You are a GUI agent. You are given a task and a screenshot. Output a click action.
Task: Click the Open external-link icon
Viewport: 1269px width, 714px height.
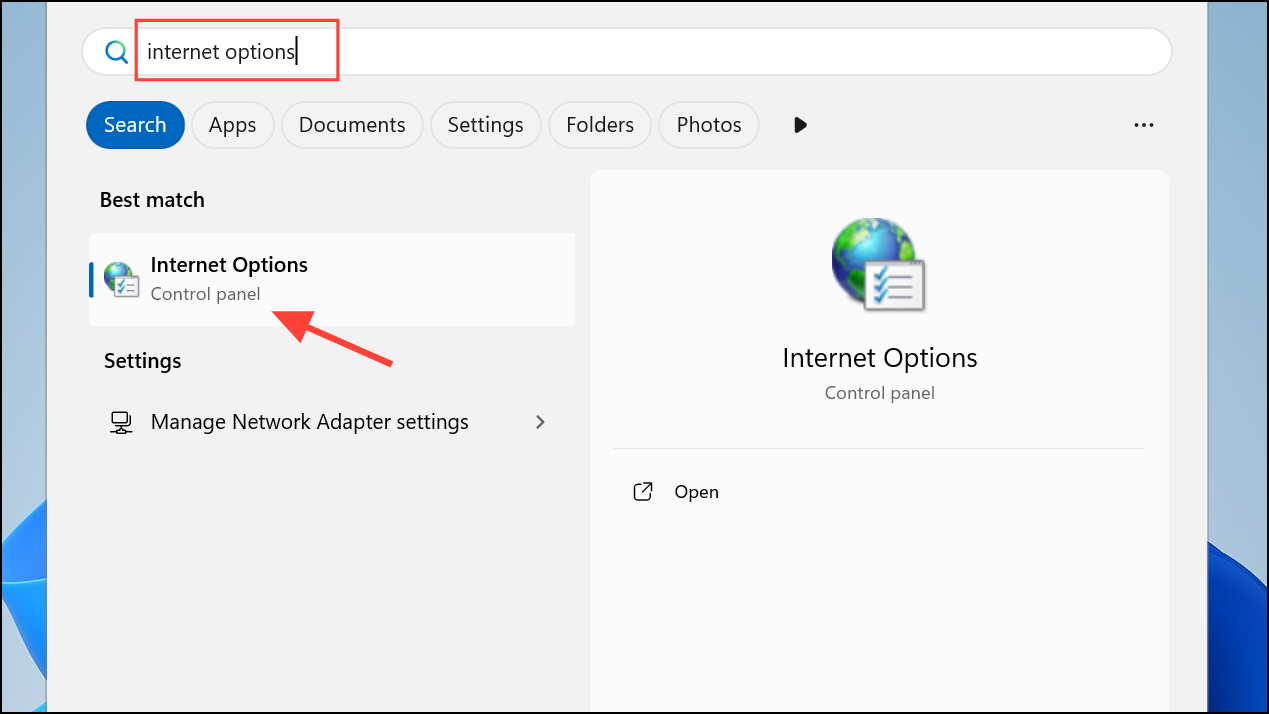tap(643, 492)
